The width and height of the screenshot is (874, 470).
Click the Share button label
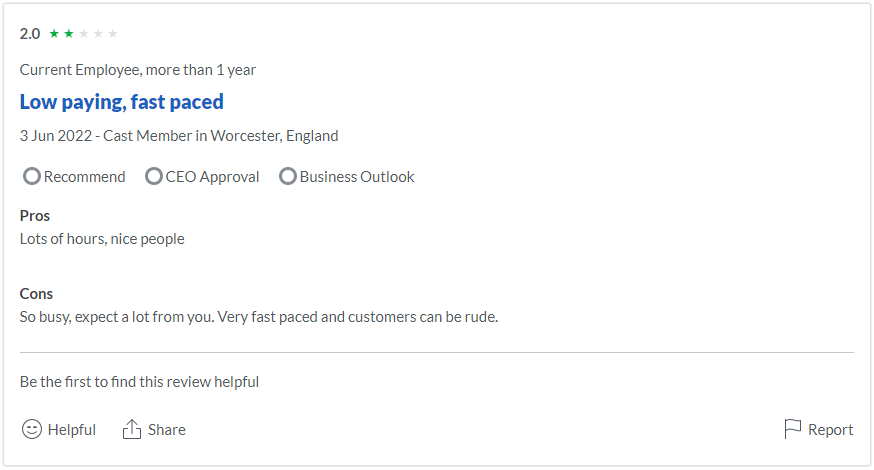[x=167, y=430]
